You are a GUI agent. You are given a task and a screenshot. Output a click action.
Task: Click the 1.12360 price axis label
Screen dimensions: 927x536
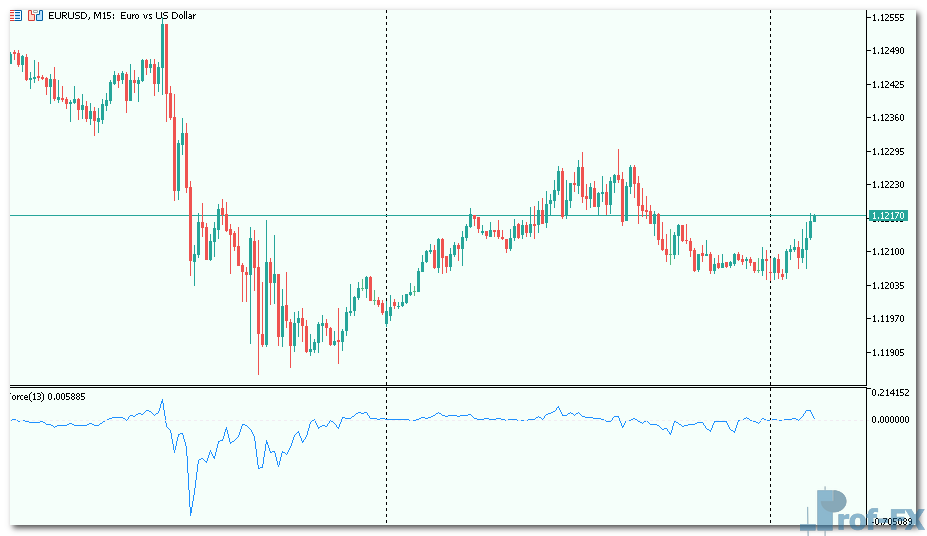(x=888, y=118)
